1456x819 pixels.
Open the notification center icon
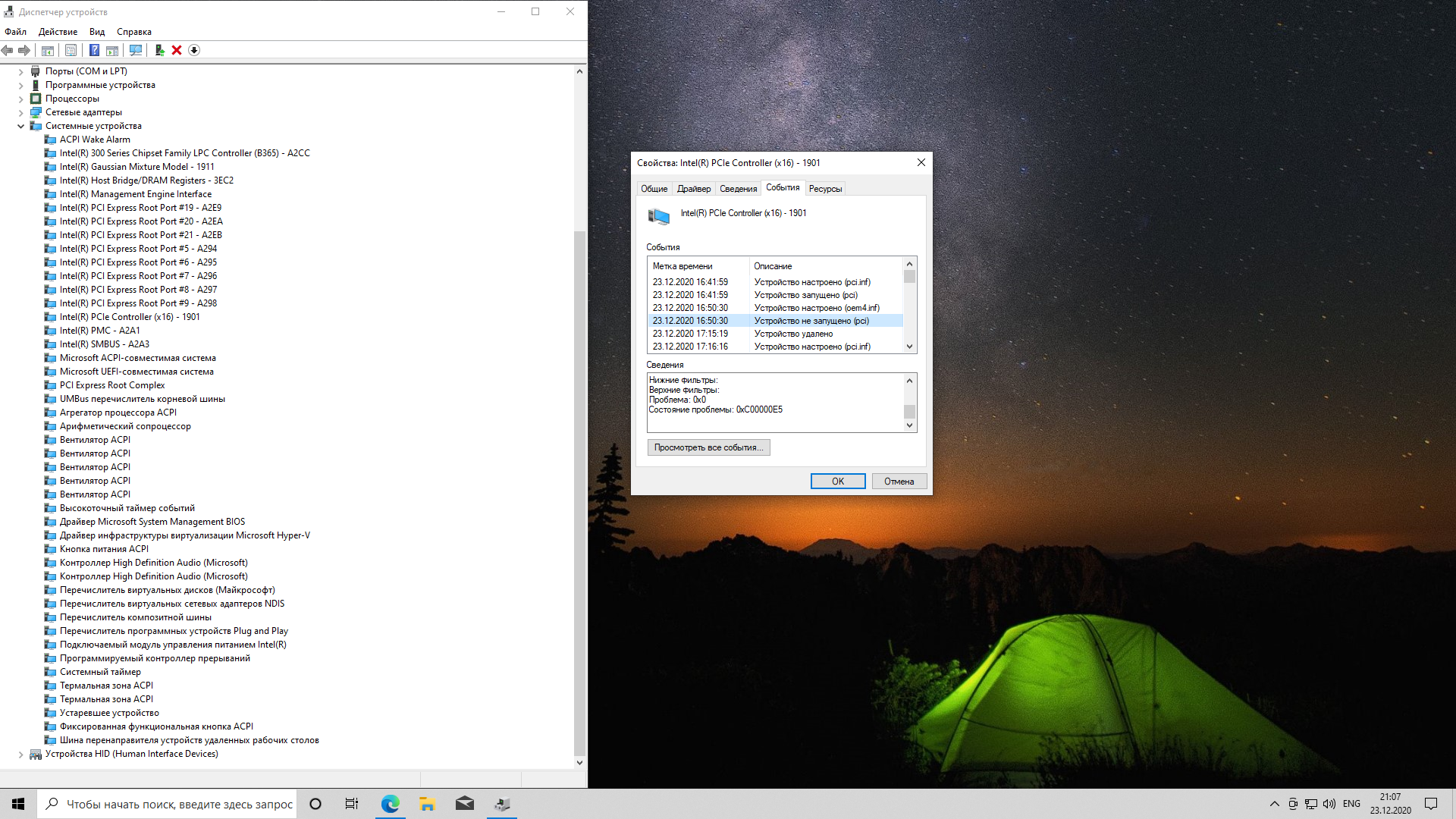[1431, 804]
